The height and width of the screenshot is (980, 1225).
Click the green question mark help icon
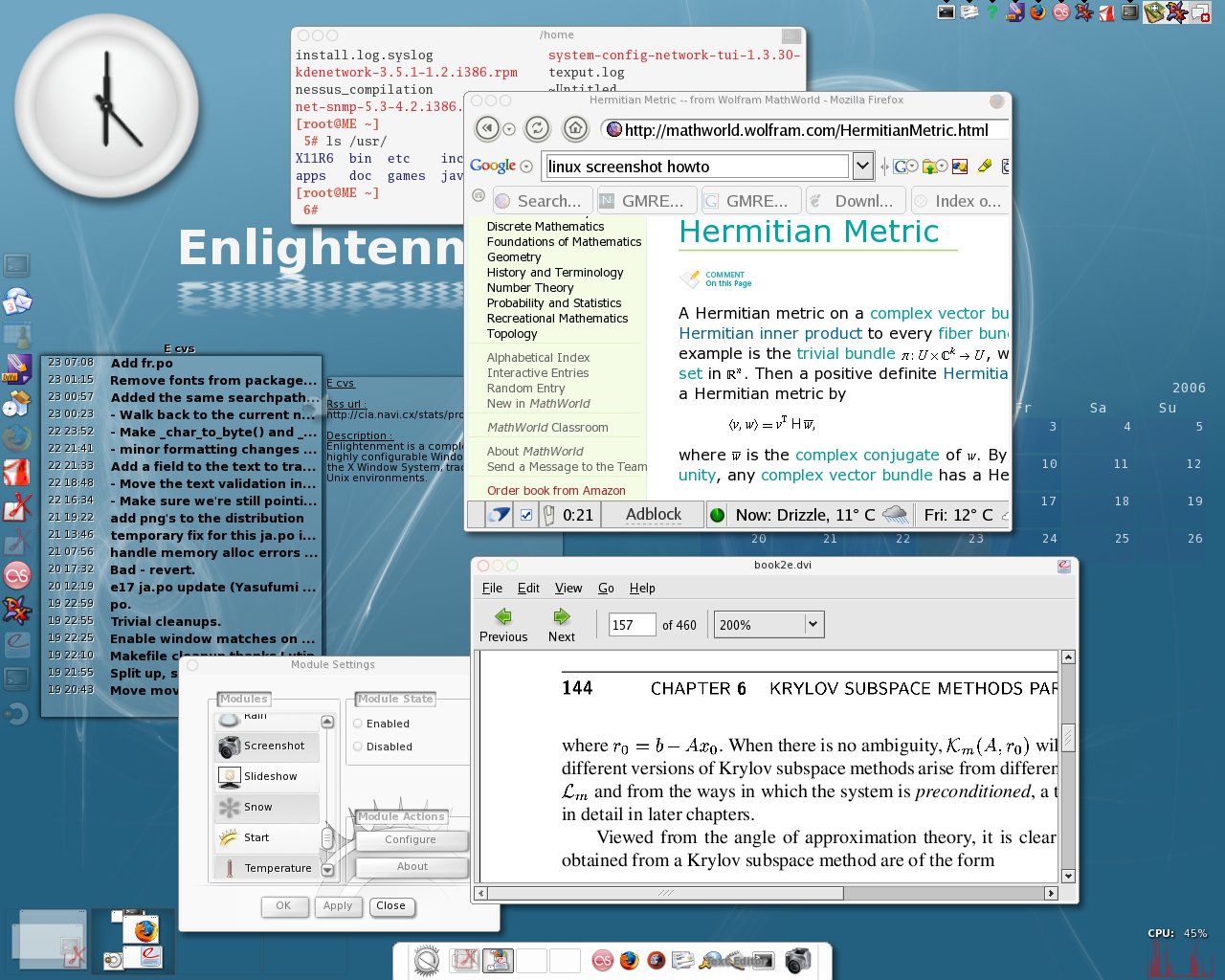pyautogui.click(x=991, y=11)
